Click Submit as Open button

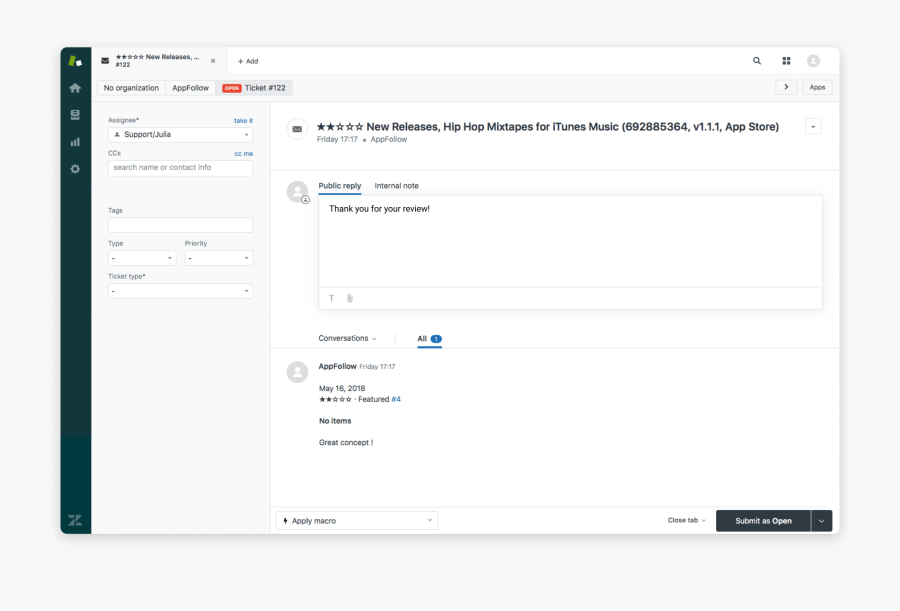click(x=763, y=521)
